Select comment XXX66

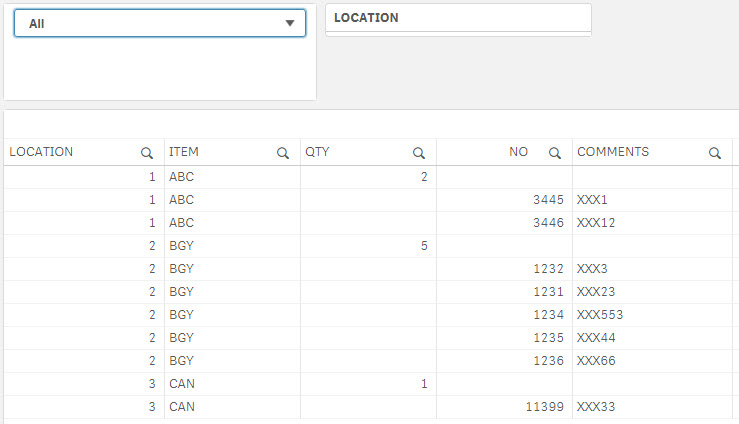(596, 361)
